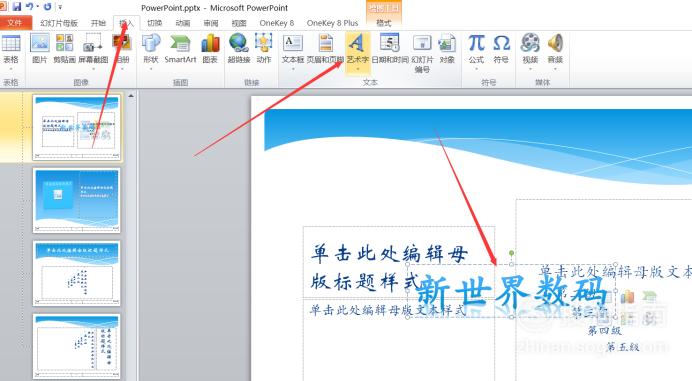Click the 第五级 text level

623,347
